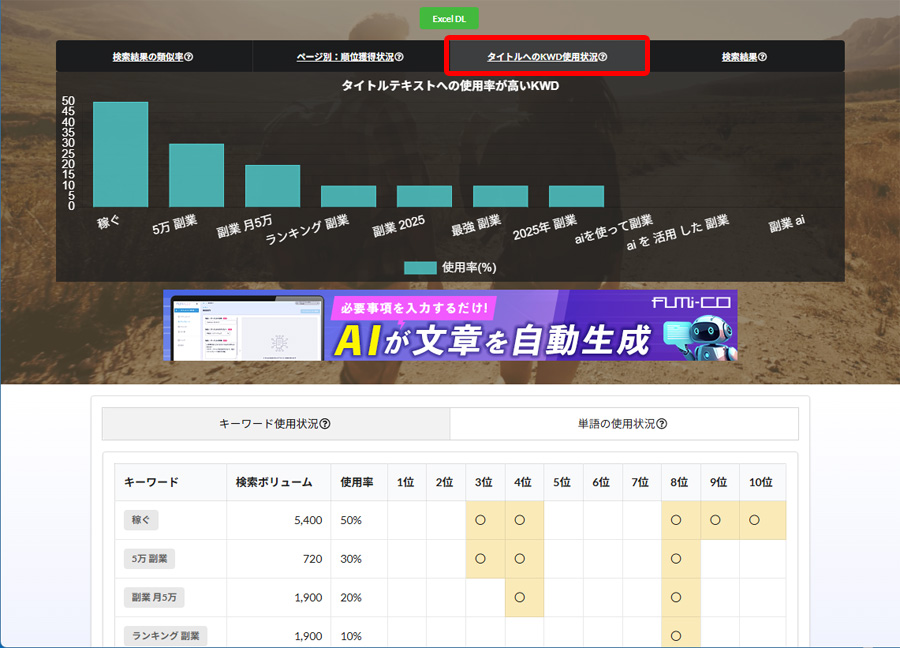Click help icon beside 検索結果 tab label
This screenshot has height=648, width=900.
click(x=763, y=57)
